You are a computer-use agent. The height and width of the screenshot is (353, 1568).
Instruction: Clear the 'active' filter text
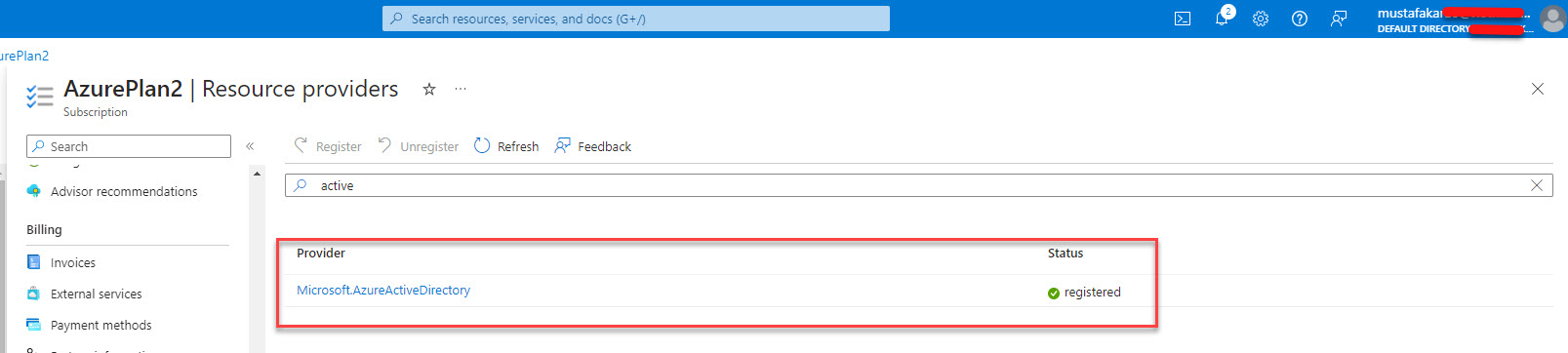(1537, 185)
